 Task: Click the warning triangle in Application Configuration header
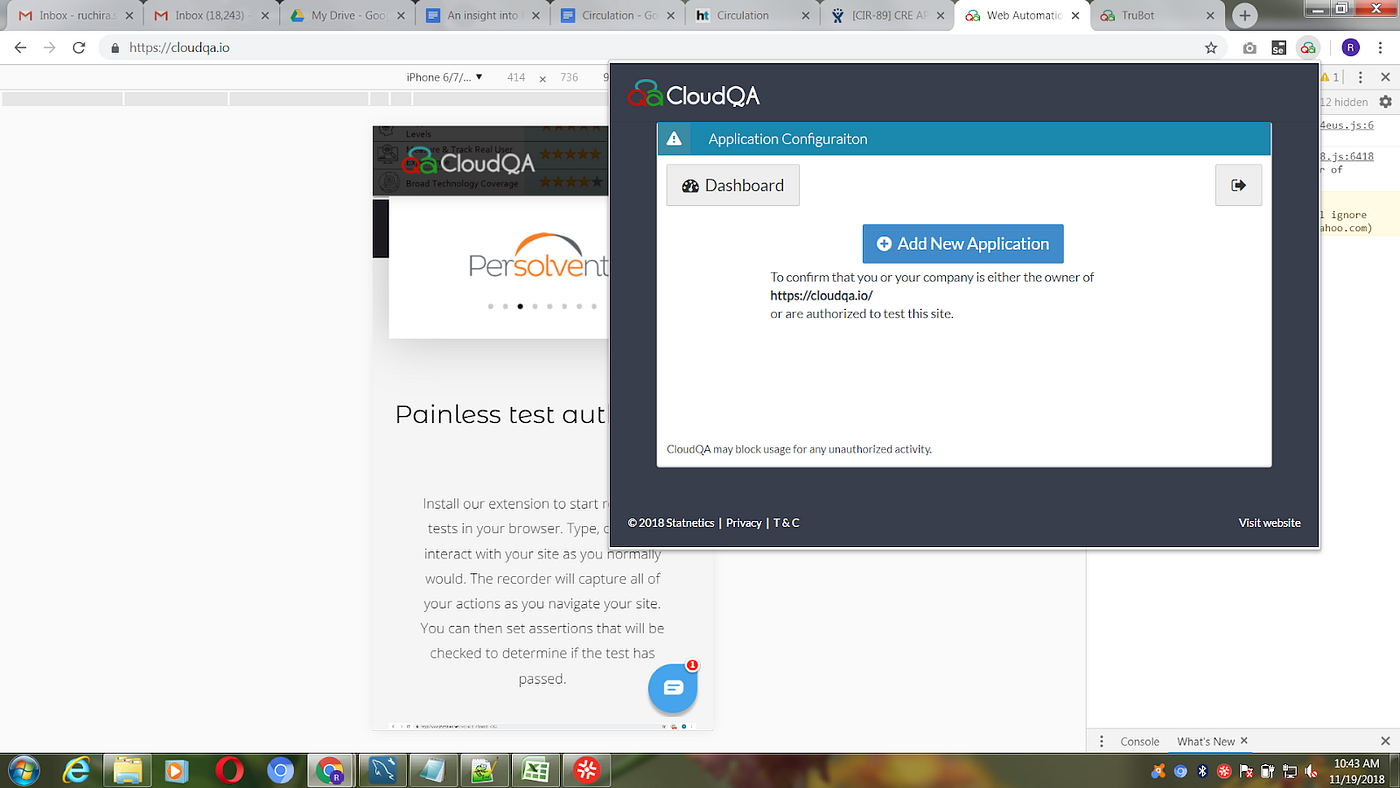pyautogui.click(x=674, y=139)
